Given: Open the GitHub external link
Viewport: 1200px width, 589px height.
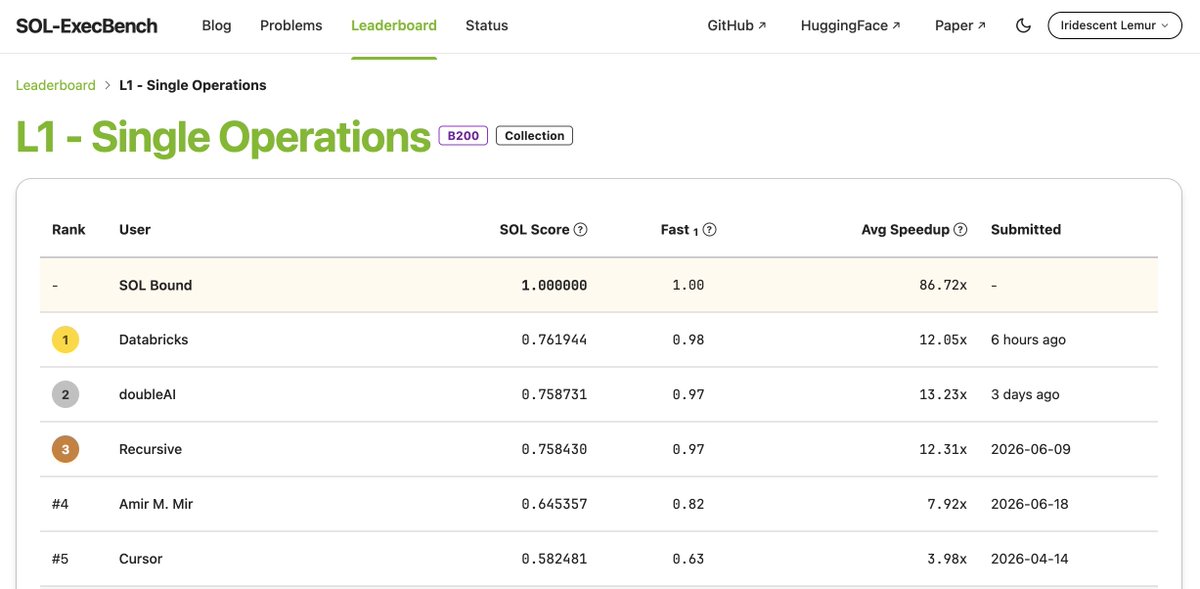Looking at the screenshot, I should tap(737, 26).
